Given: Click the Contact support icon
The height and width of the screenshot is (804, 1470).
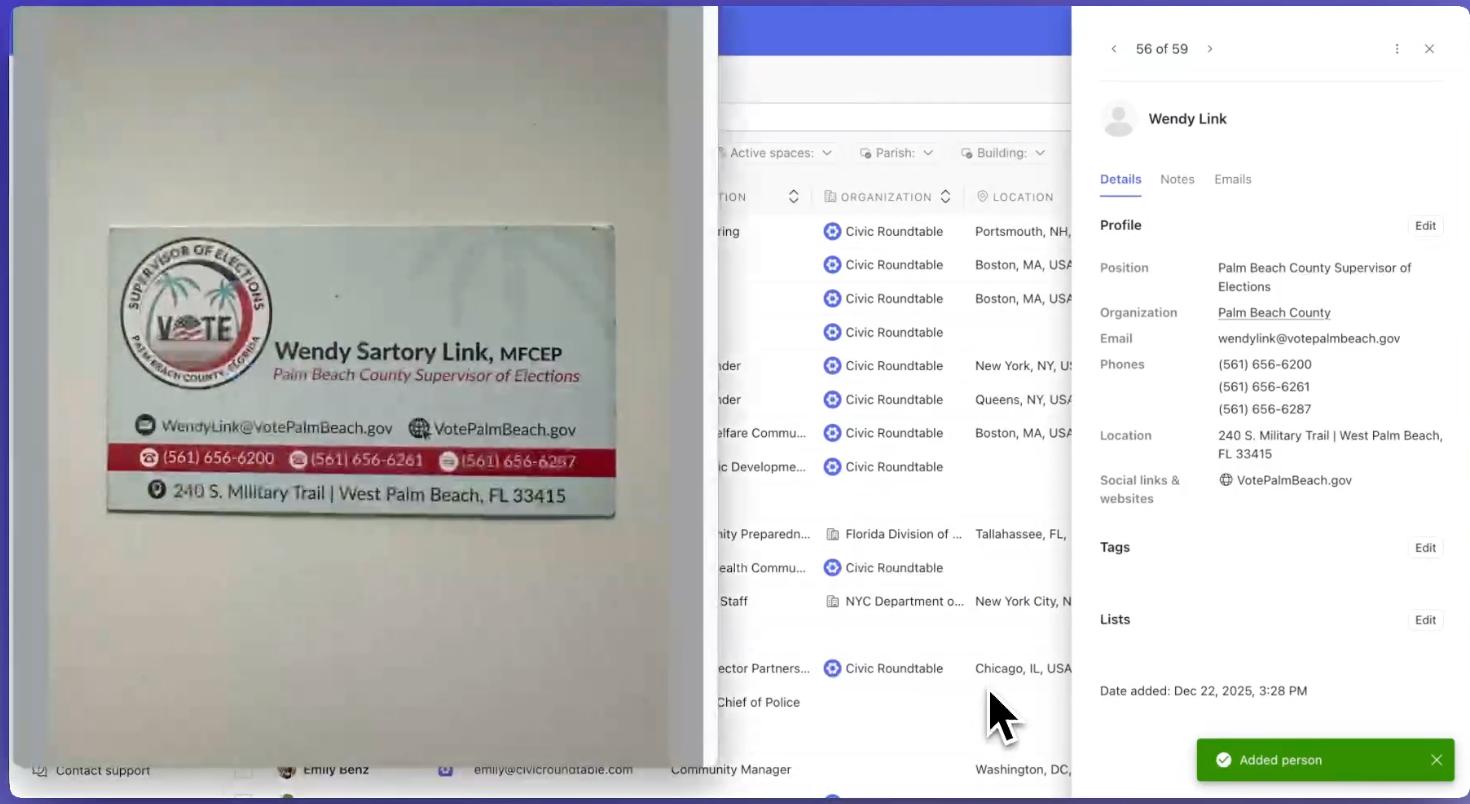Looking at the screenshot, I should [40, 770].
